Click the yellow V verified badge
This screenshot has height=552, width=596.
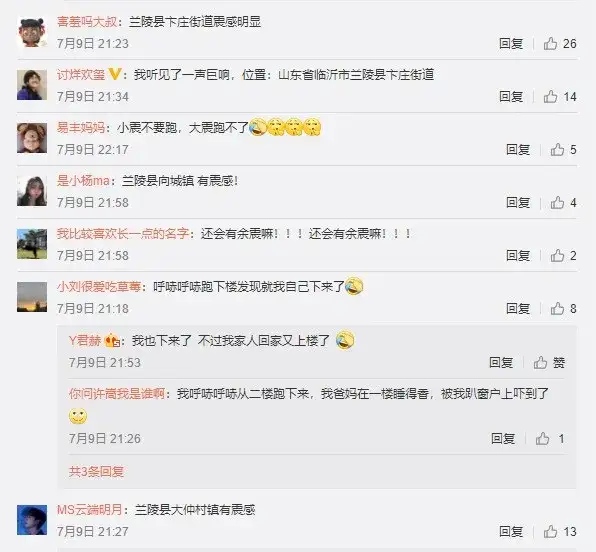[114, 74]
